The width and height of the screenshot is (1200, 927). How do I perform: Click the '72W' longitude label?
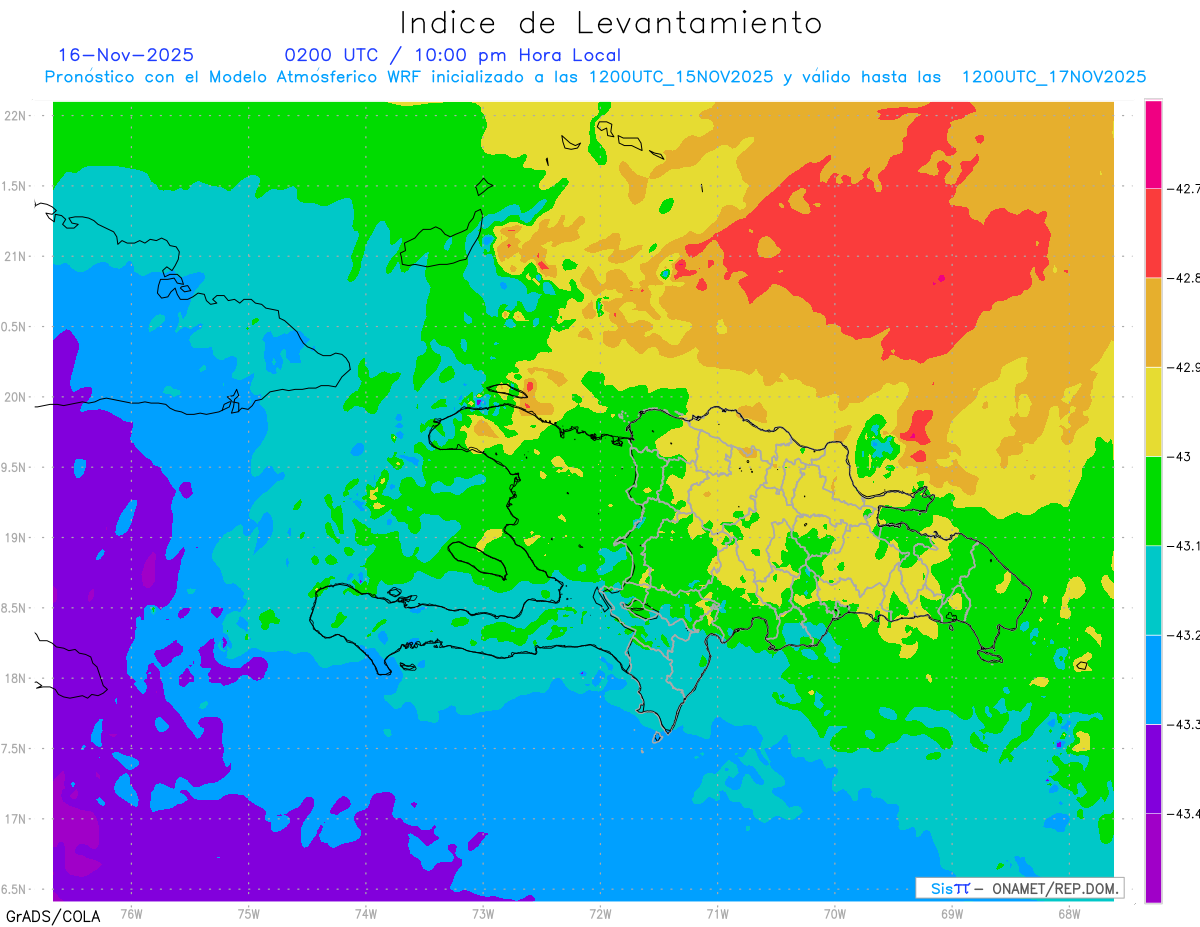[600, 913]
